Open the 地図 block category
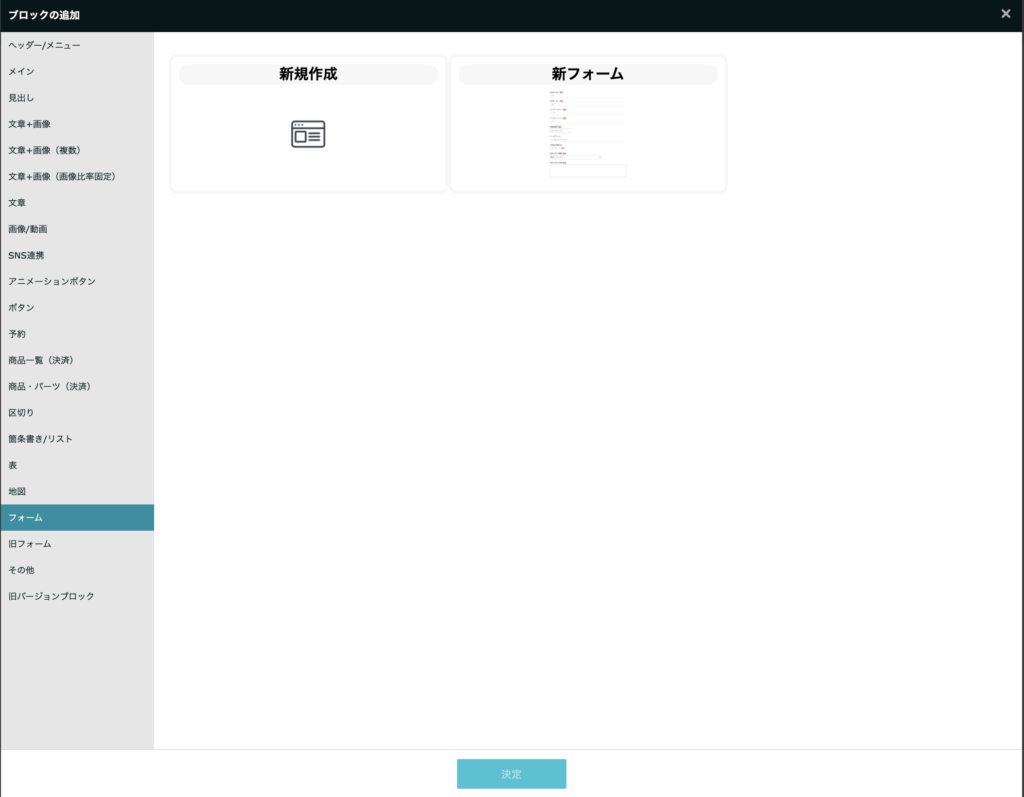 tap(17, 491)
